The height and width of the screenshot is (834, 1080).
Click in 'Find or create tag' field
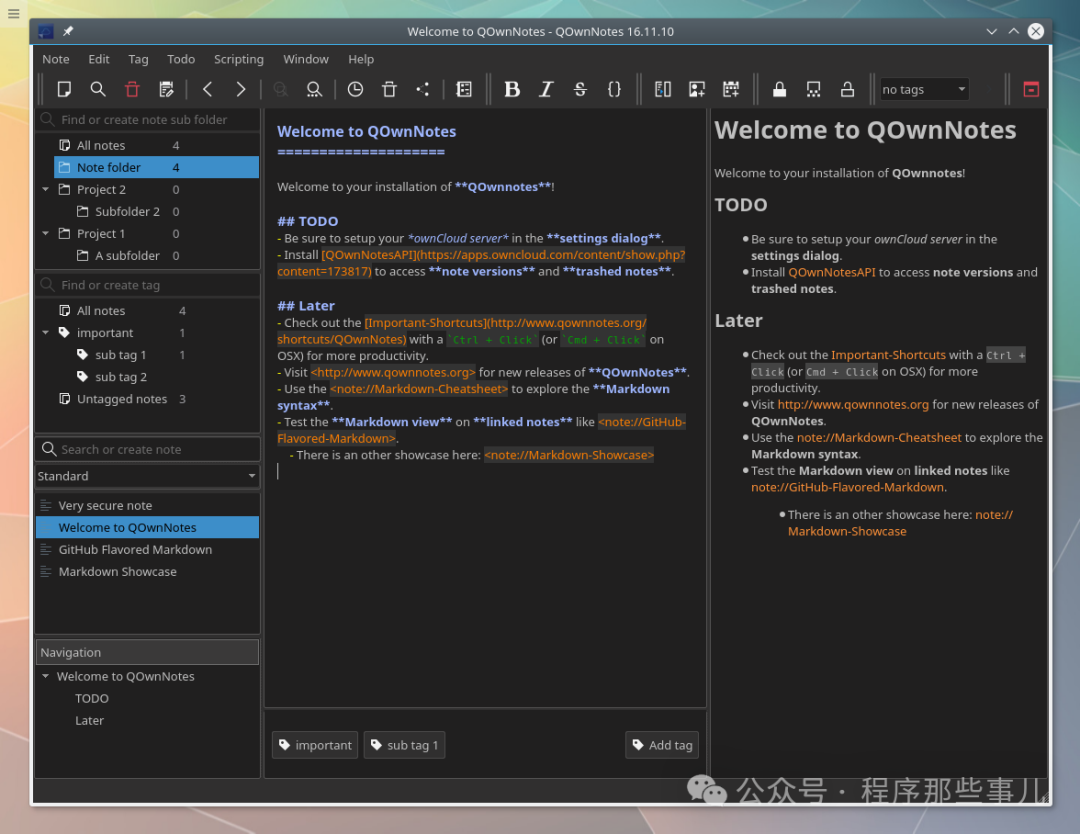point(147,284)
